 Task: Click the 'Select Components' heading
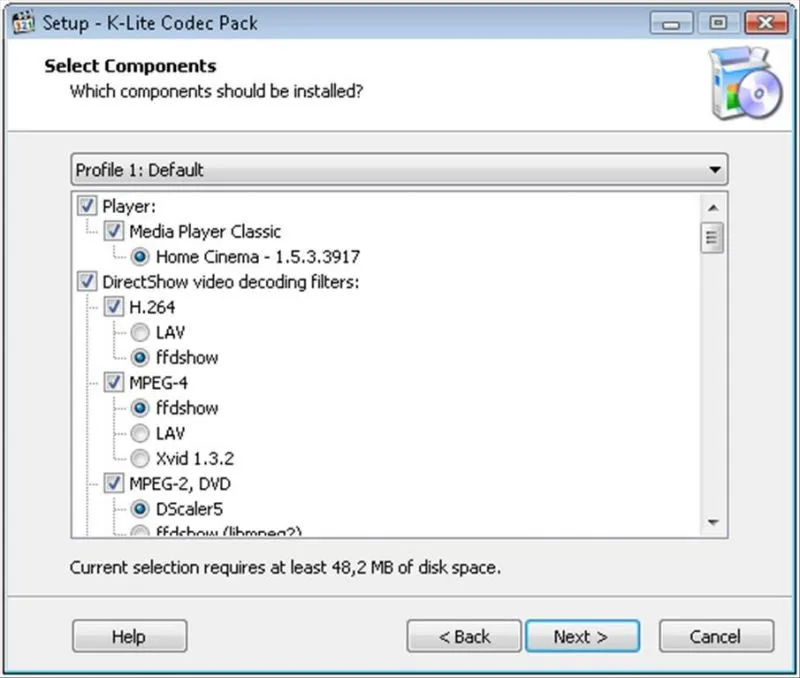[x=130, y=66]
